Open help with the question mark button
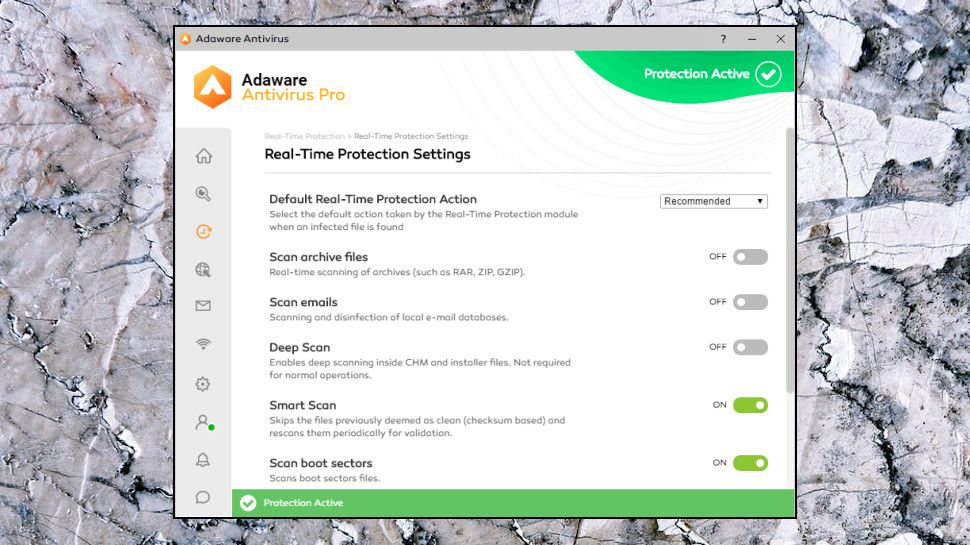The width and height of the screenshot is (970, 545). coord(723,39)
